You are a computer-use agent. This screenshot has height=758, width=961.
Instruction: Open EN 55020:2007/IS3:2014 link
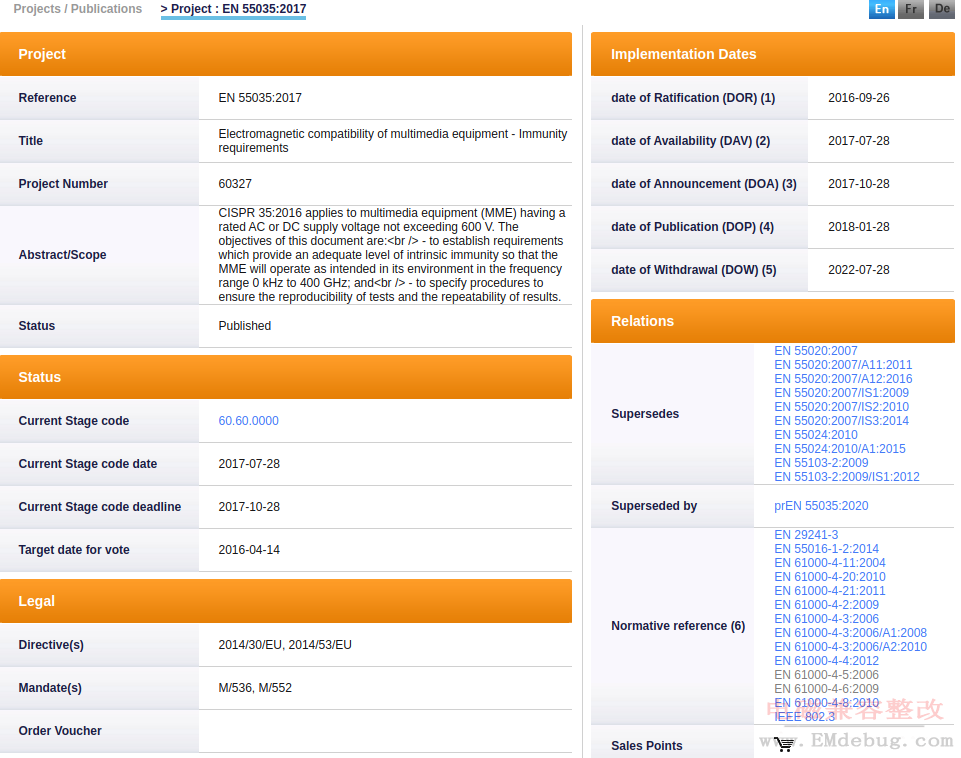pos(841,421)
